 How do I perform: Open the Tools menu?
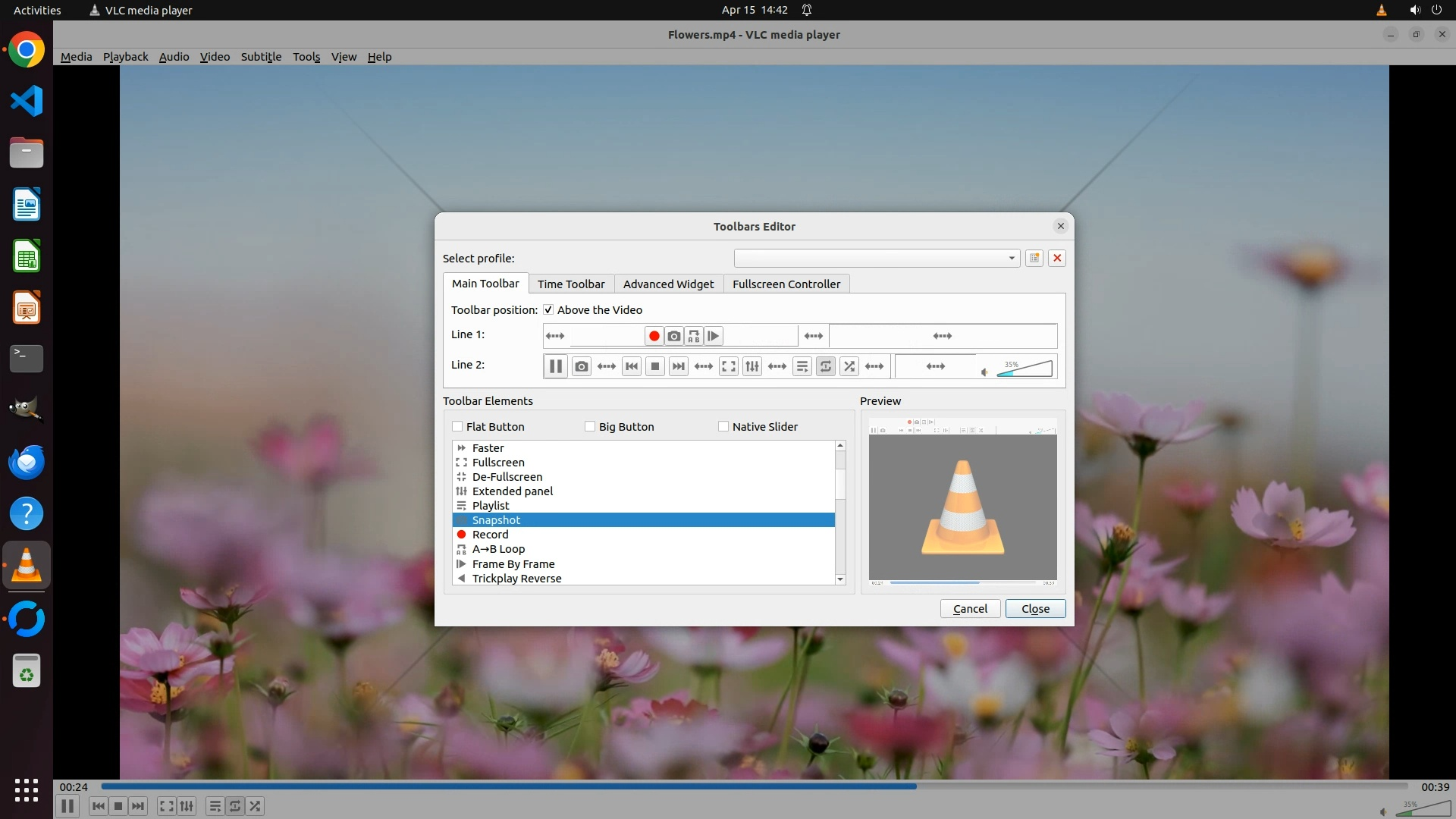pos(306,57)
